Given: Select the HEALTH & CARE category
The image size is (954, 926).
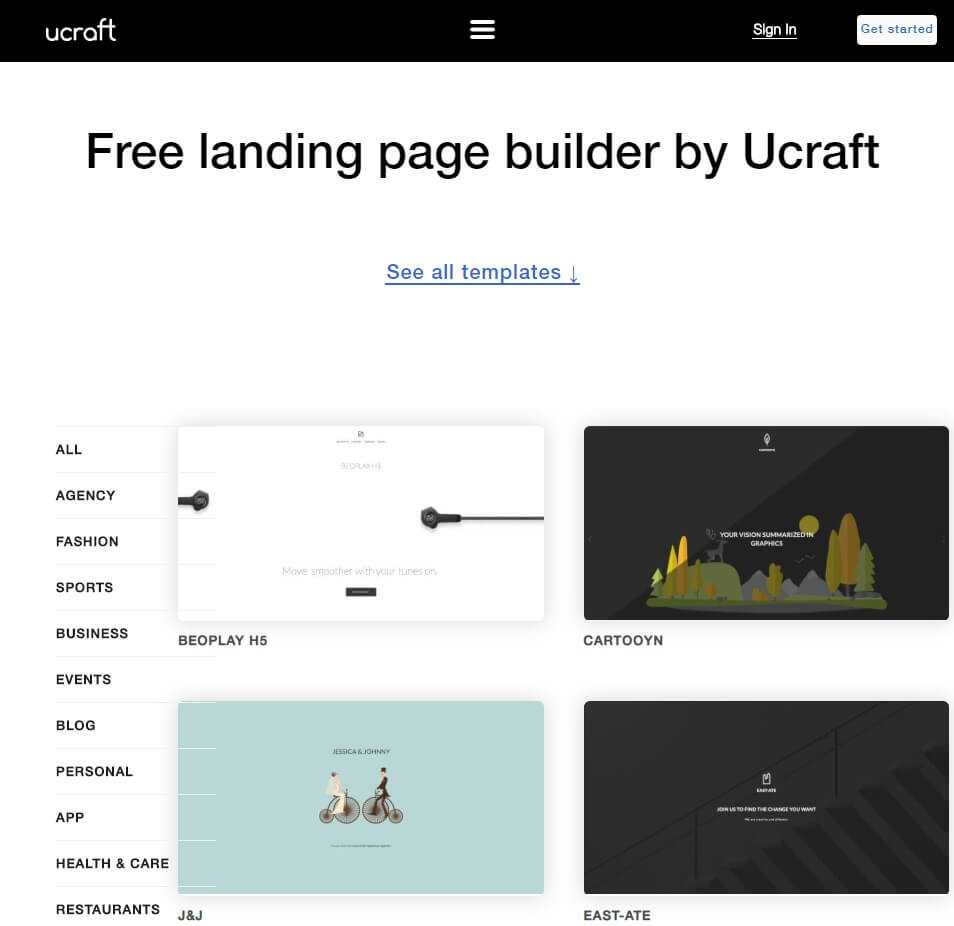Looking at the screenshot, I should tap(113, 863).
